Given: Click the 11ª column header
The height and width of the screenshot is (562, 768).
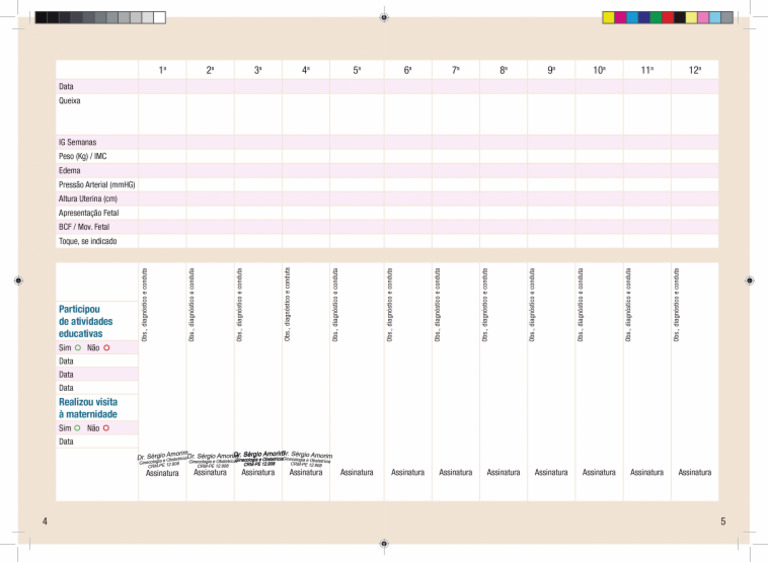Looking at the screenshot, I should click(x=647, y=70).
